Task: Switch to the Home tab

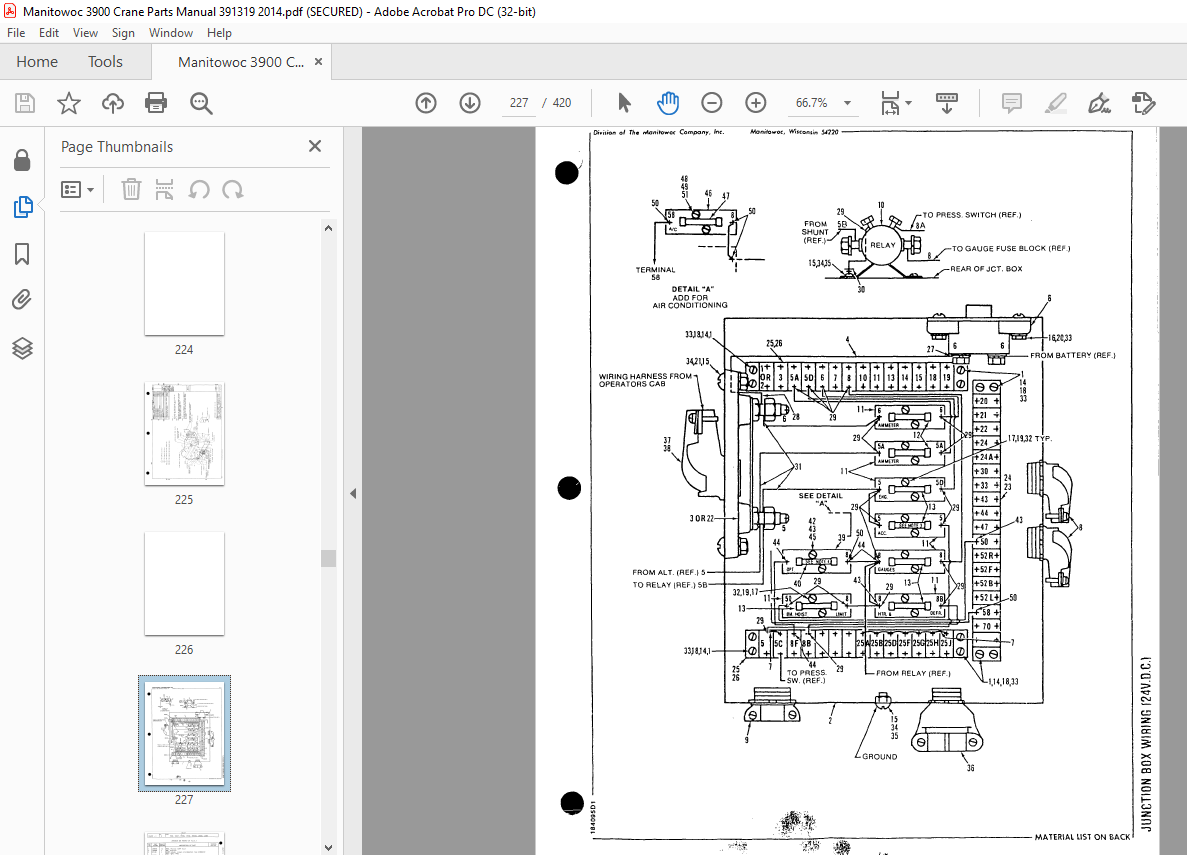Action: coord(37,62)
